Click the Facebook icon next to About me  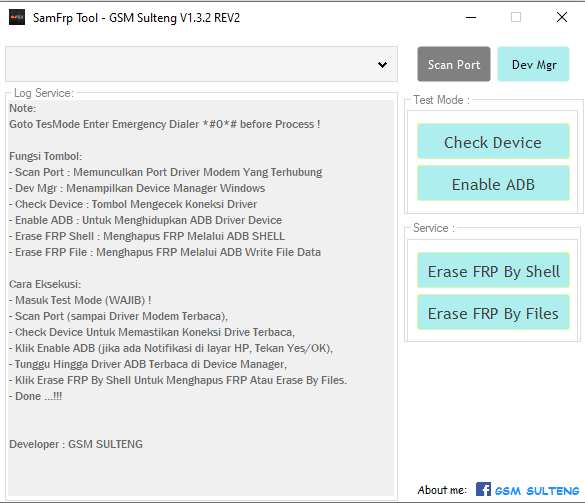pyautogui.click(x=483, y=489)
